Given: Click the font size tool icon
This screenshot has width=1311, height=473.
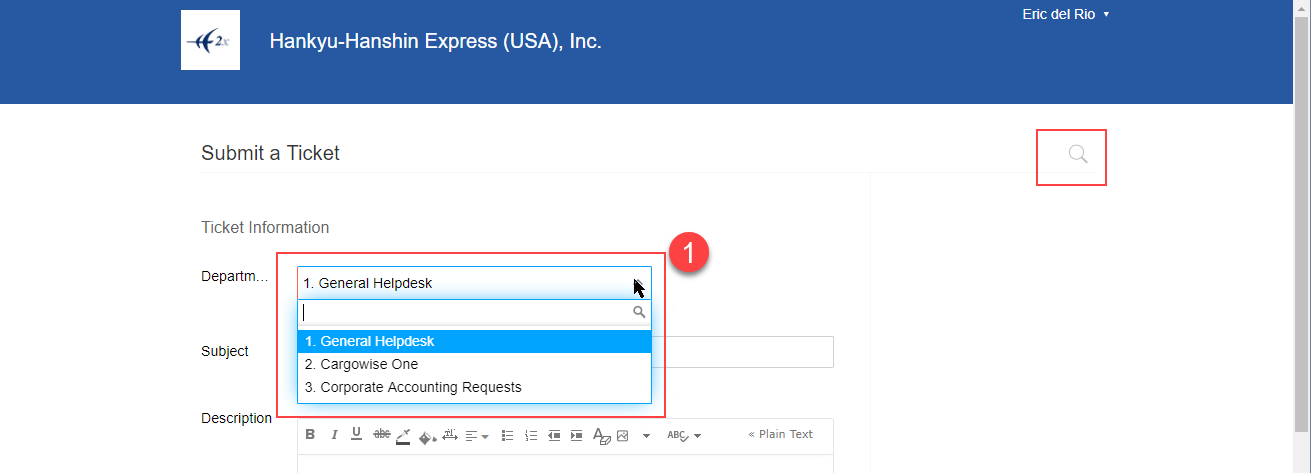Looking at the screenshot, I should [x=449, y=435].
